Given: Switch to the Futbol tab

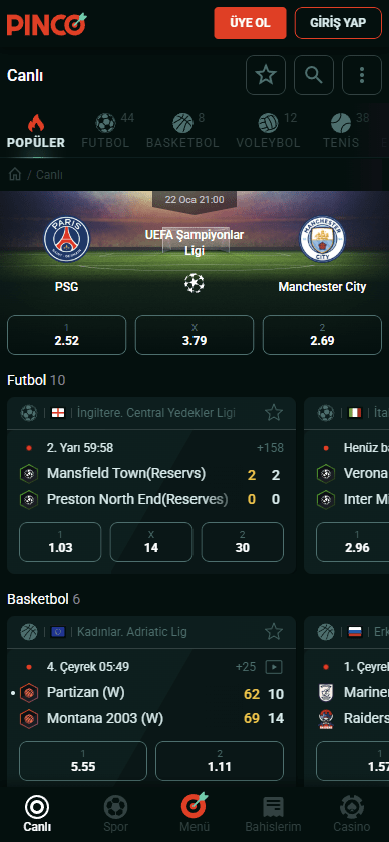Looking at the screenshot, I should (106, 131).
